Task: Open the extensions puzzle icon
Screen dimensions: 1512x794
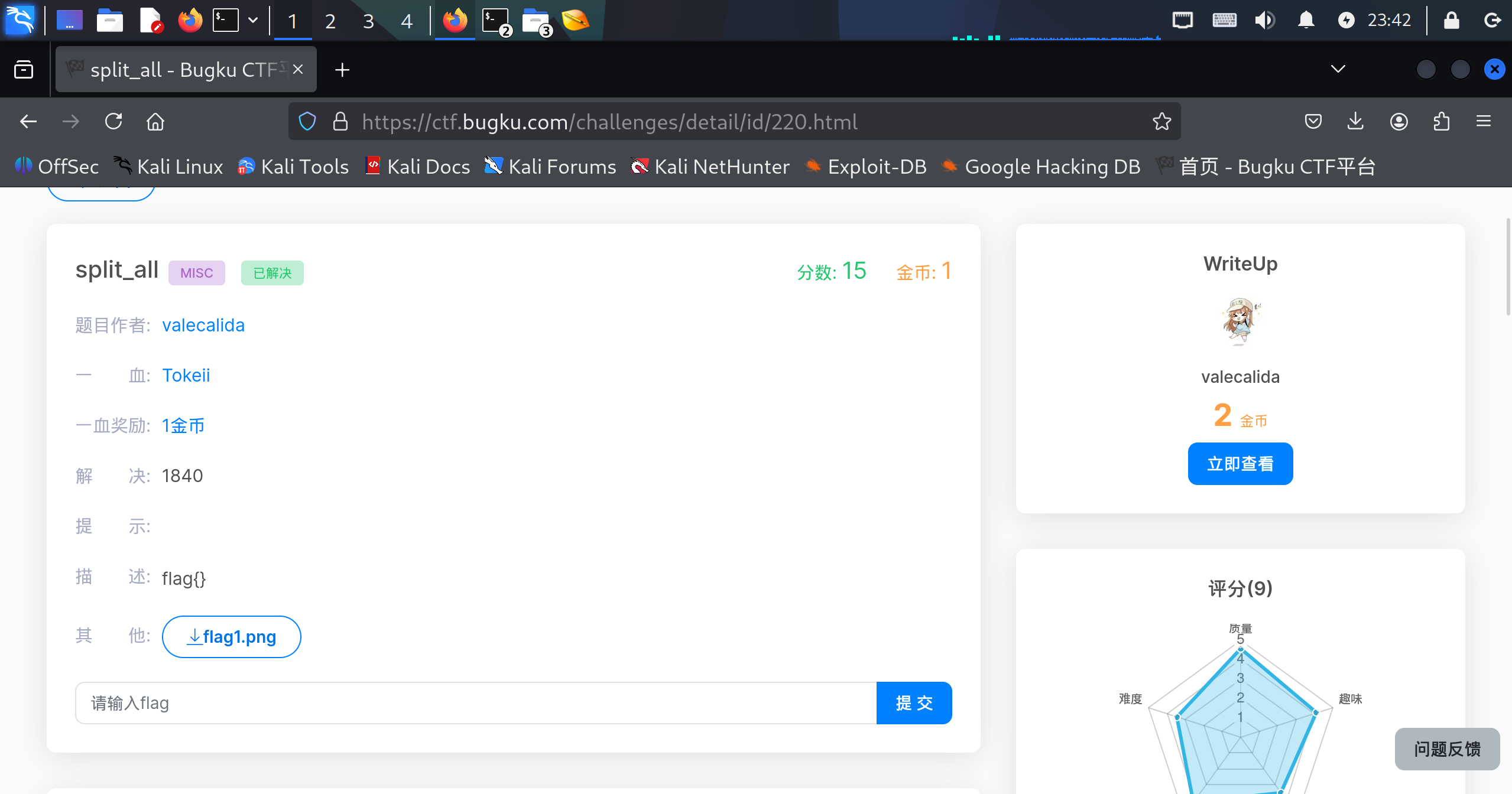Action: click(1442, 122)
